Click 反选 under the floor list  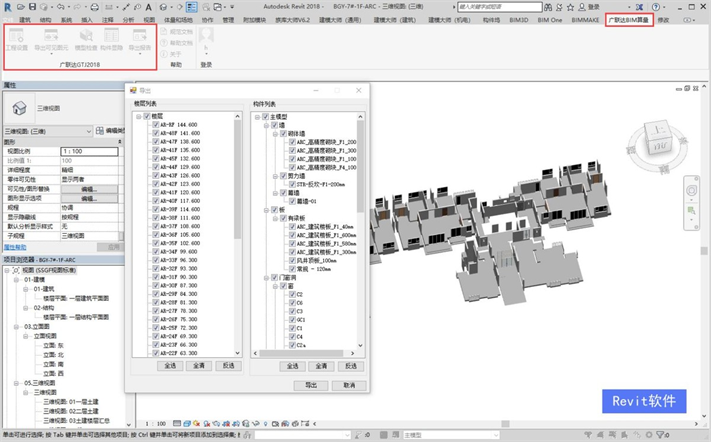(228, 366)
